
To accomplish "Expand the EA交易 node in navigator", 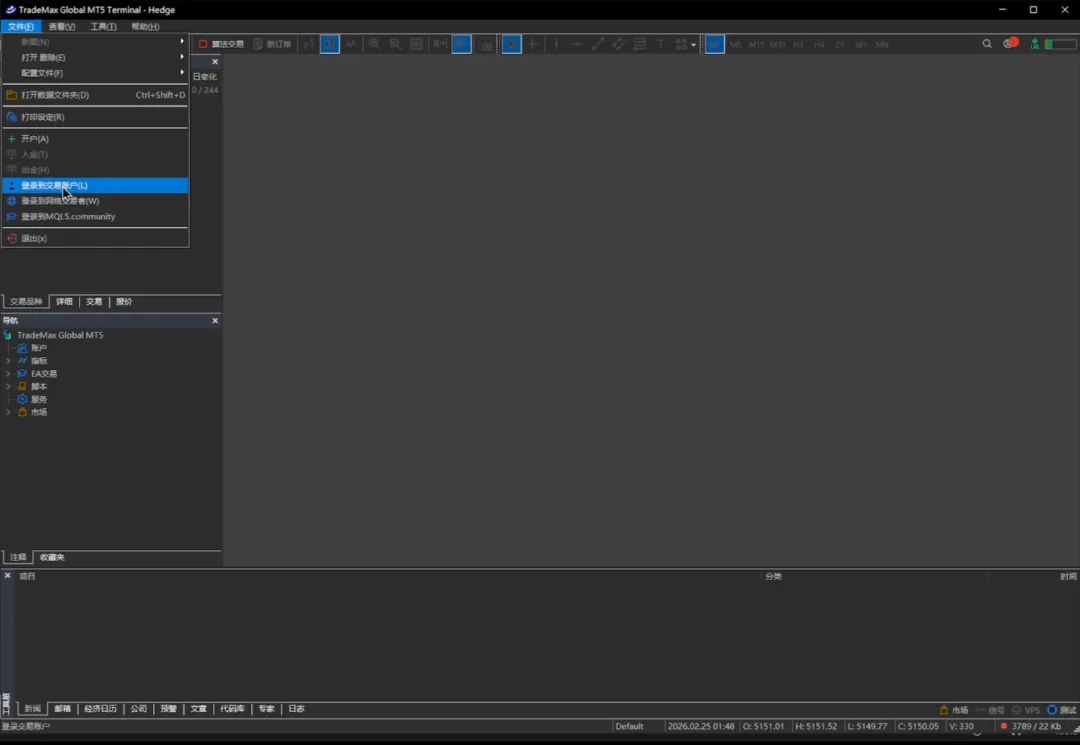I will tap(8, 374).
